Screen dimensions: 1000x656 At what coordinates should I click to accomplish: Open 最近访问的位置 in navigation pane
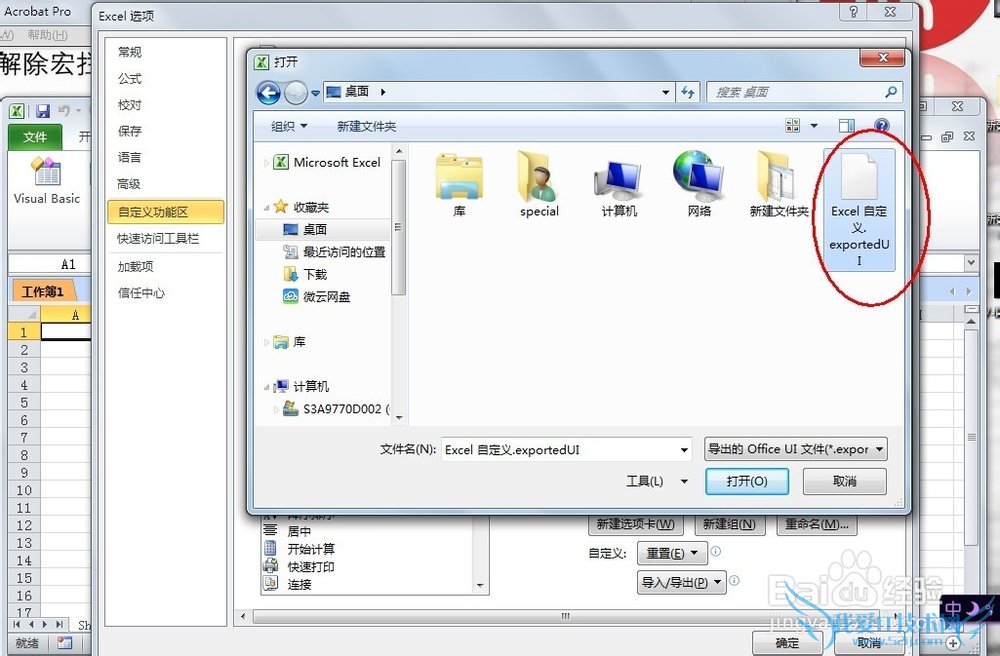[344, 252]
